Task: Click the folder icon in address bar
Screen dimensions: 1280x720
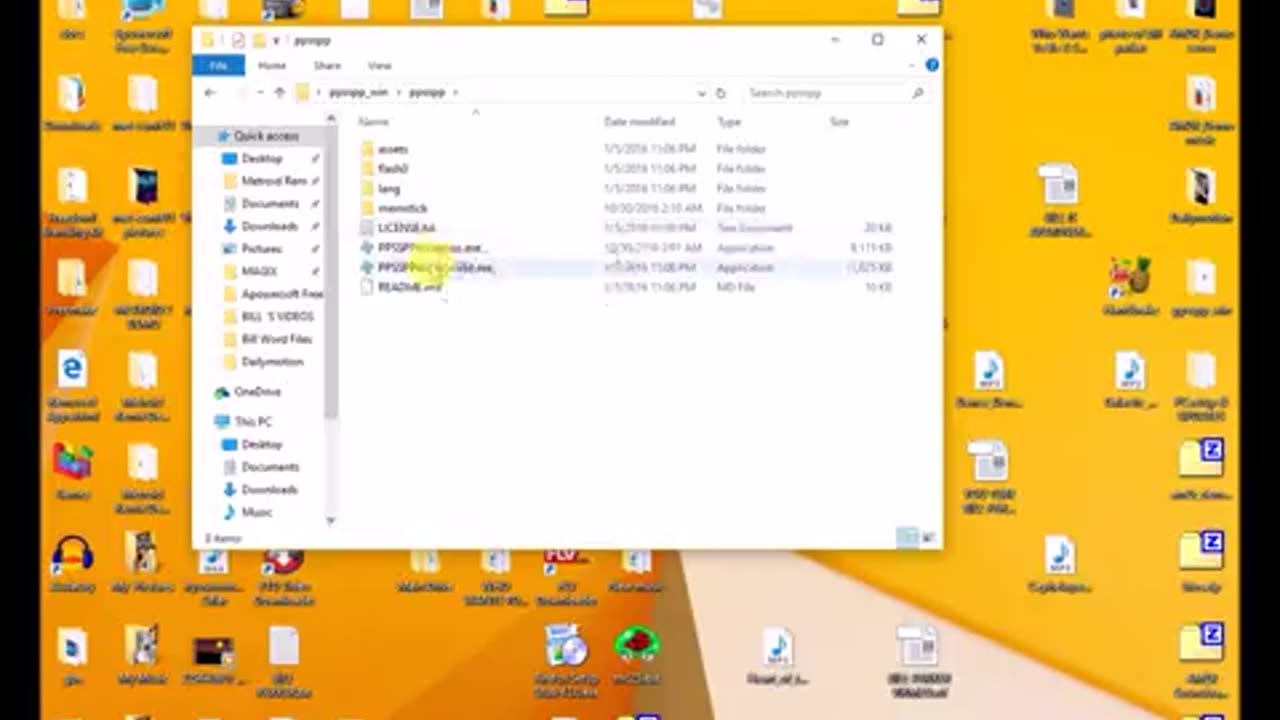Action: click(303, 92)
